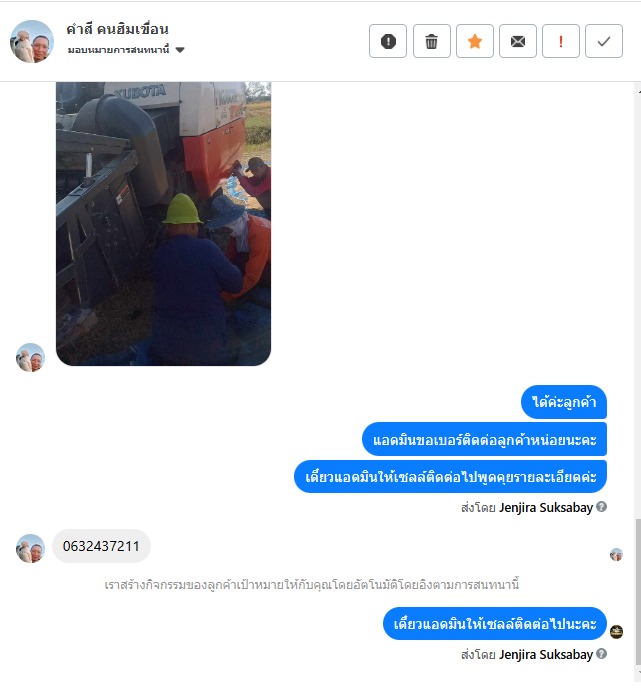Click customer avatar below the photo message
The width and height of the screenshot is (641, 690).
coord(30,357)
